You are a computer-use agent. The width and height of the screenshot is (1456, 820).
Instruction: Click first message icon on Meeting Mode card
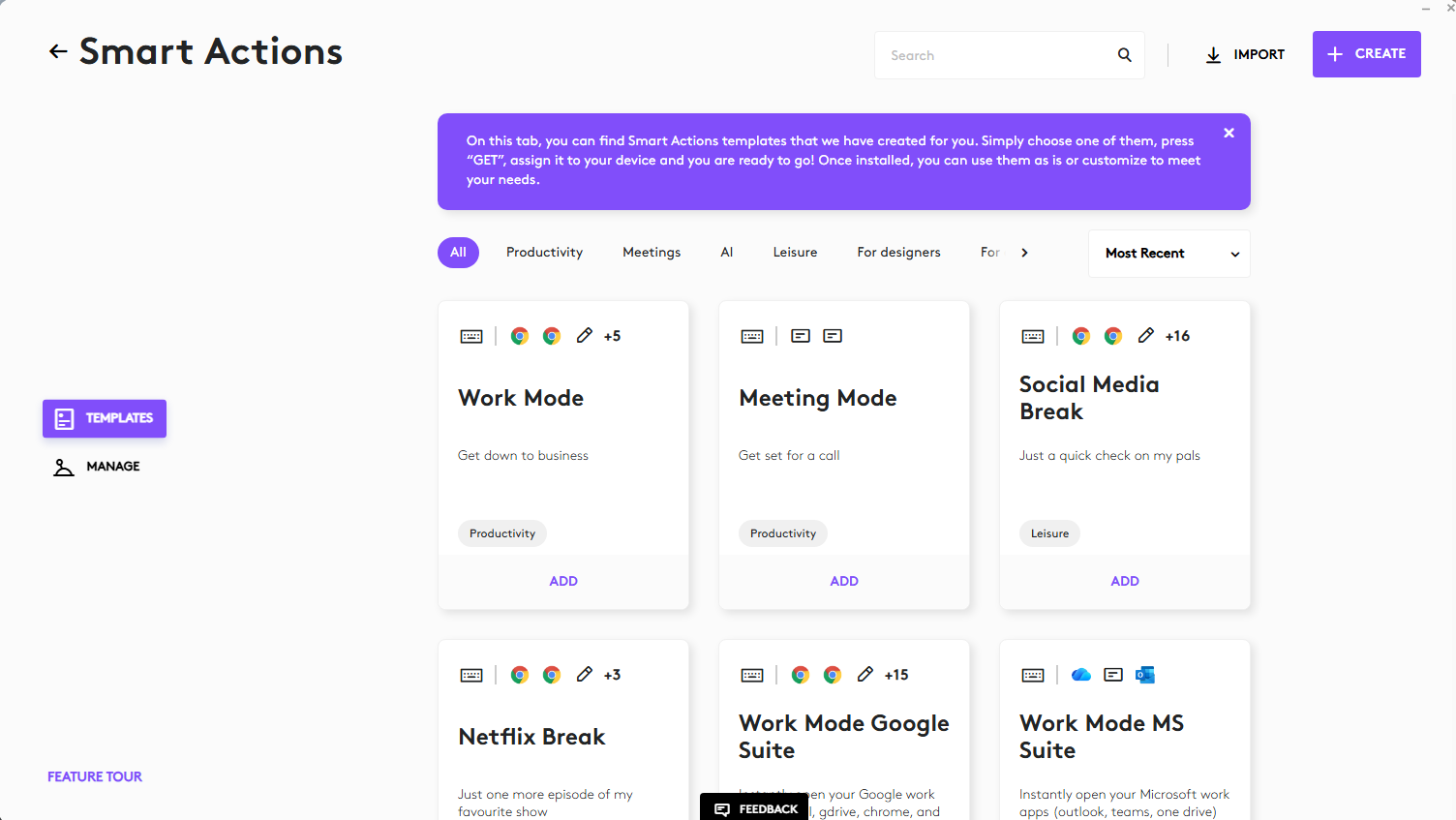click(x=801, y=336)
